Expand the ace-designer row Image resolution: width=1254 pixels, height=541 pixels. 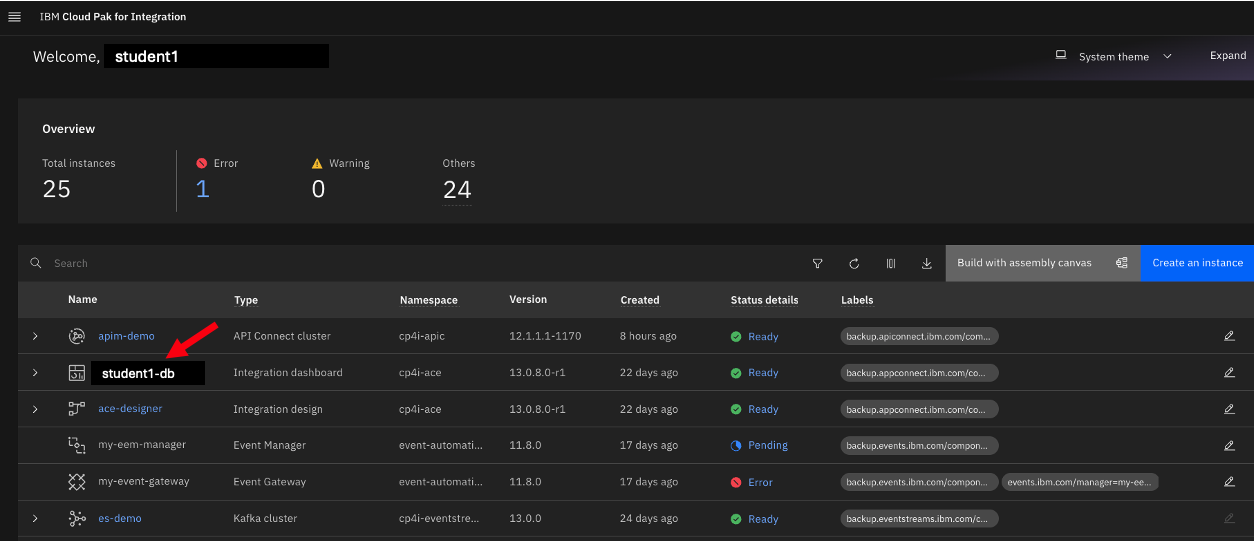coord(35,409)
